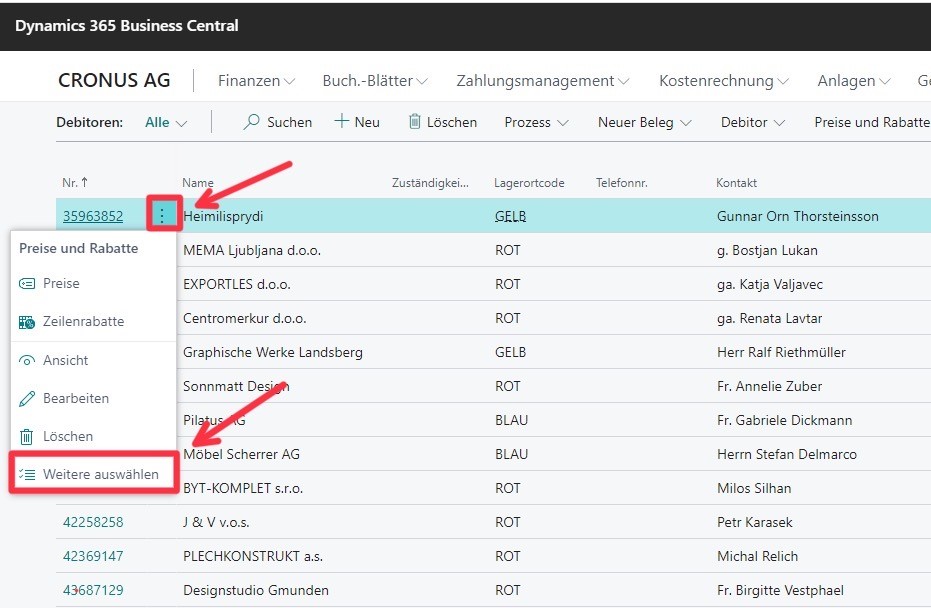
Task: Select Preise icon in context menu
Action: coord(27,284)
